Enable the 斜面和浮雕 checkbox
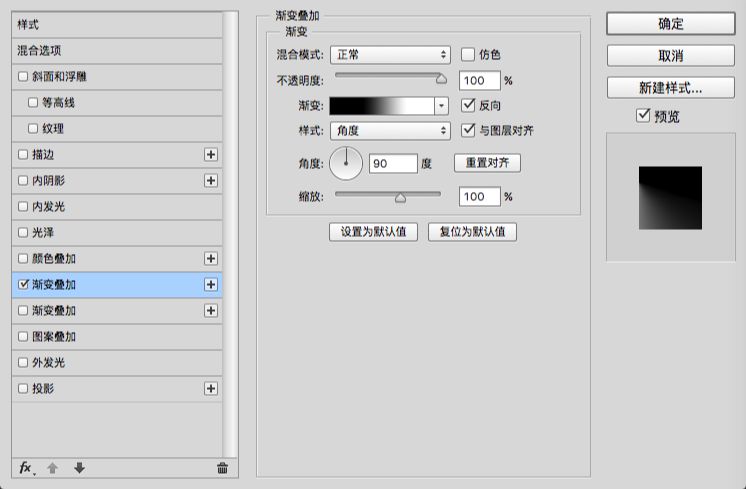This screenshot has height=489, width=746. point(23,77)
